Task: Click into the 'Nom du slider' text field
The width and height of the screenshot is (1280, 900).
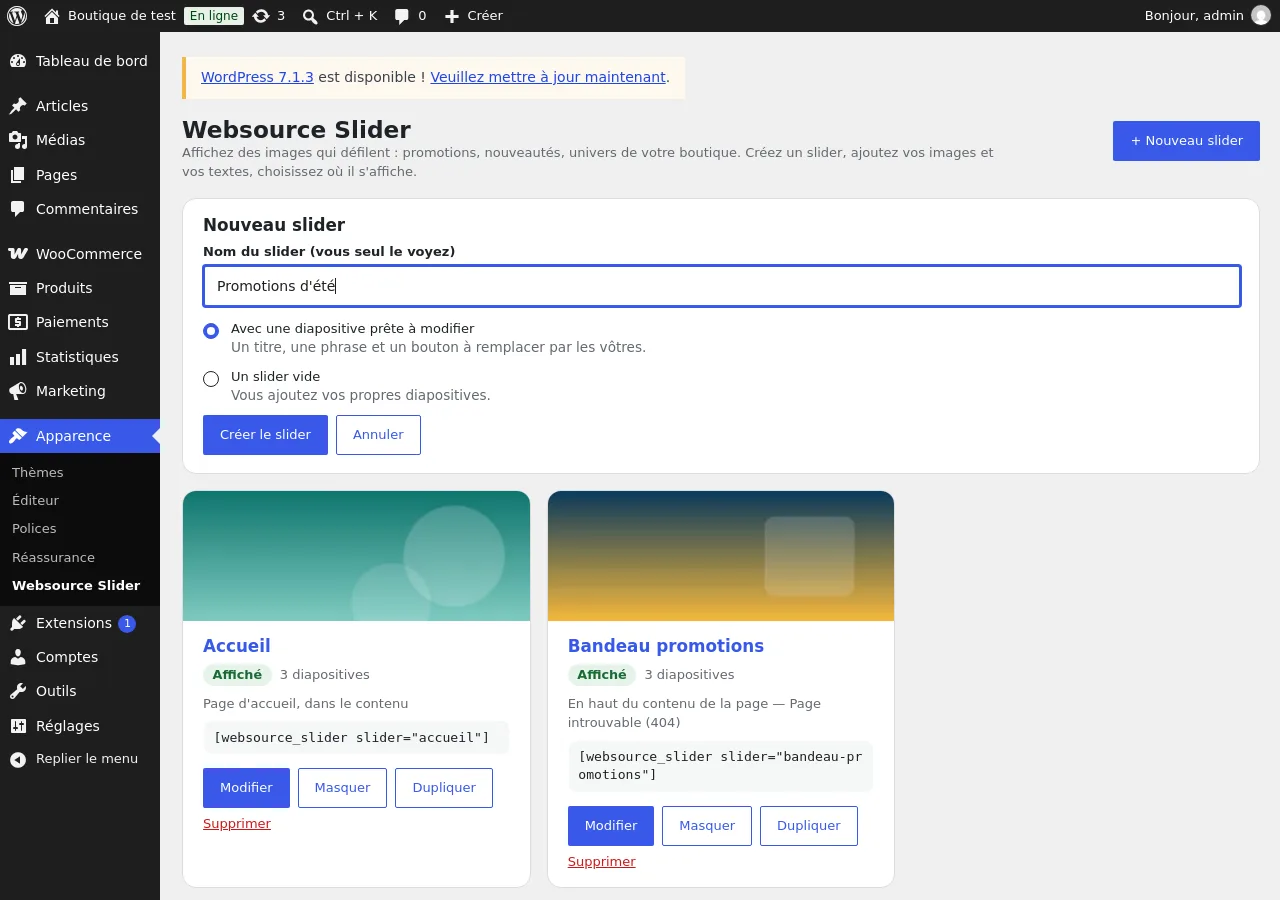Action: [x=722, y=286]
